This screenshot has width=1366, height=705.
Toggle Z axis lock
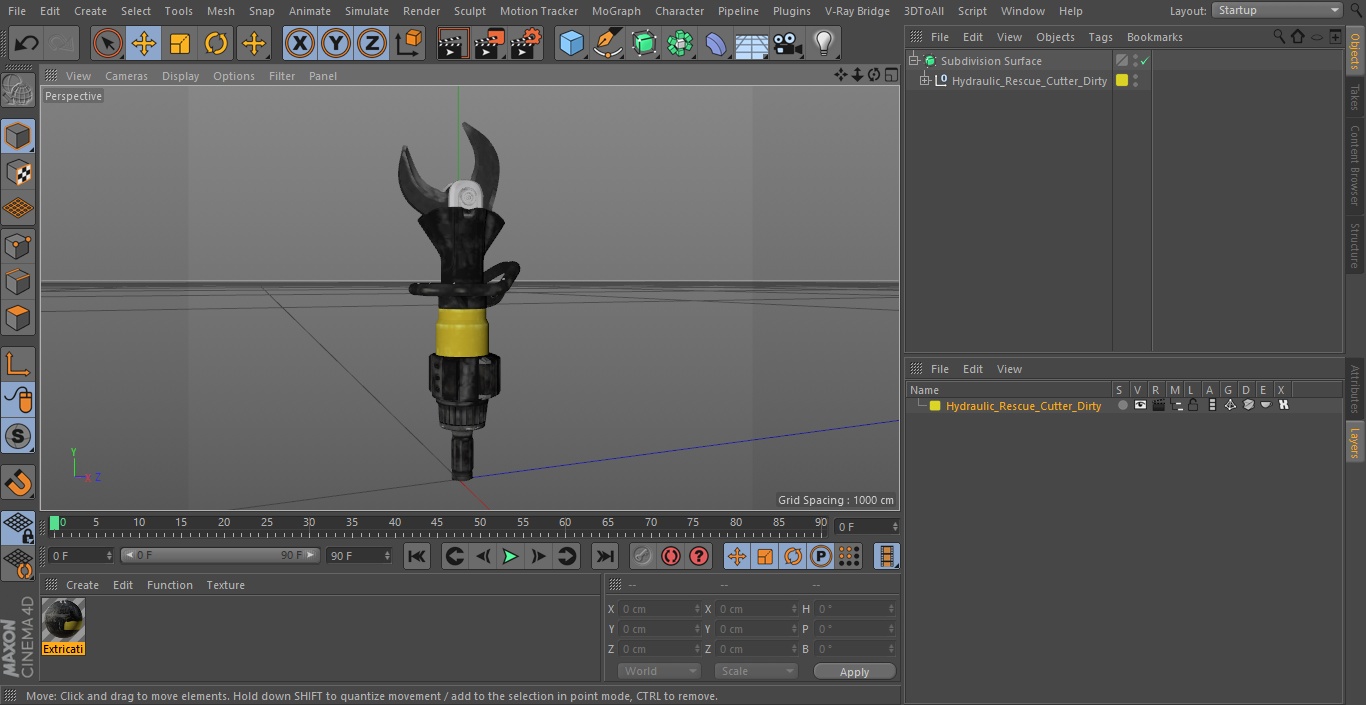point(372,43)
